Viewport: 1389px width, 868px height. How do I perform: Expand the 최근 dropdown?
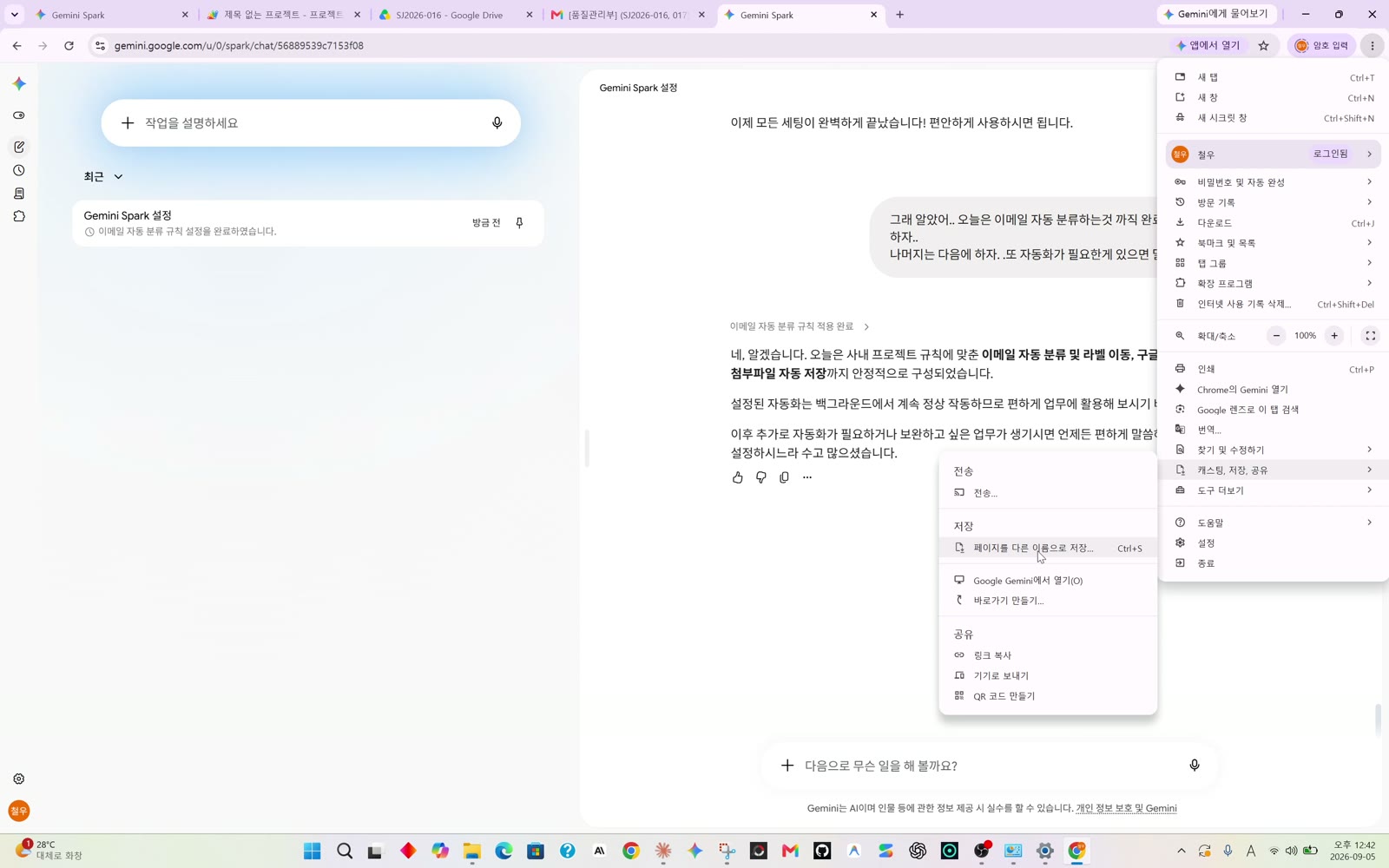pos(103,177)
